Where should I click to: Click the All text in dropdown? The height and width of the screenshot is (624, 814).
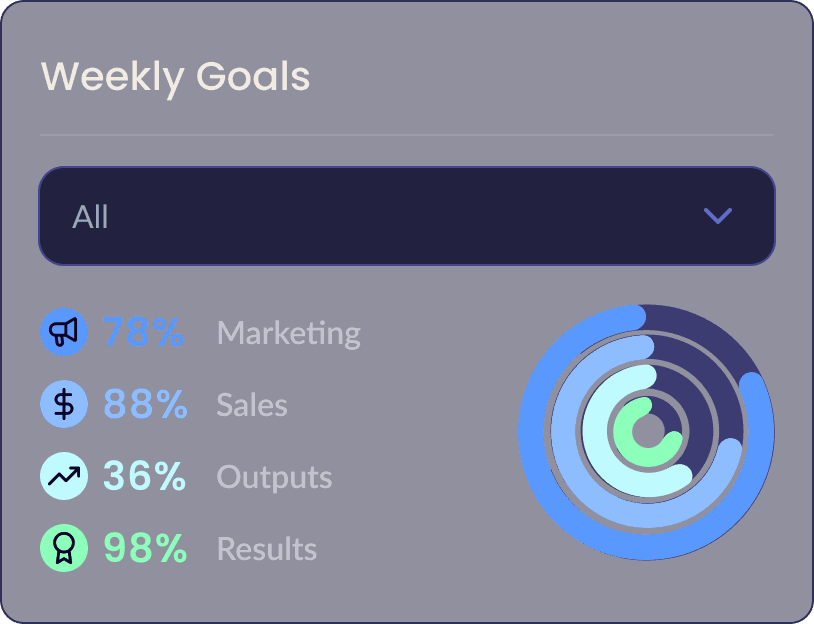click(x=90, y=217)
